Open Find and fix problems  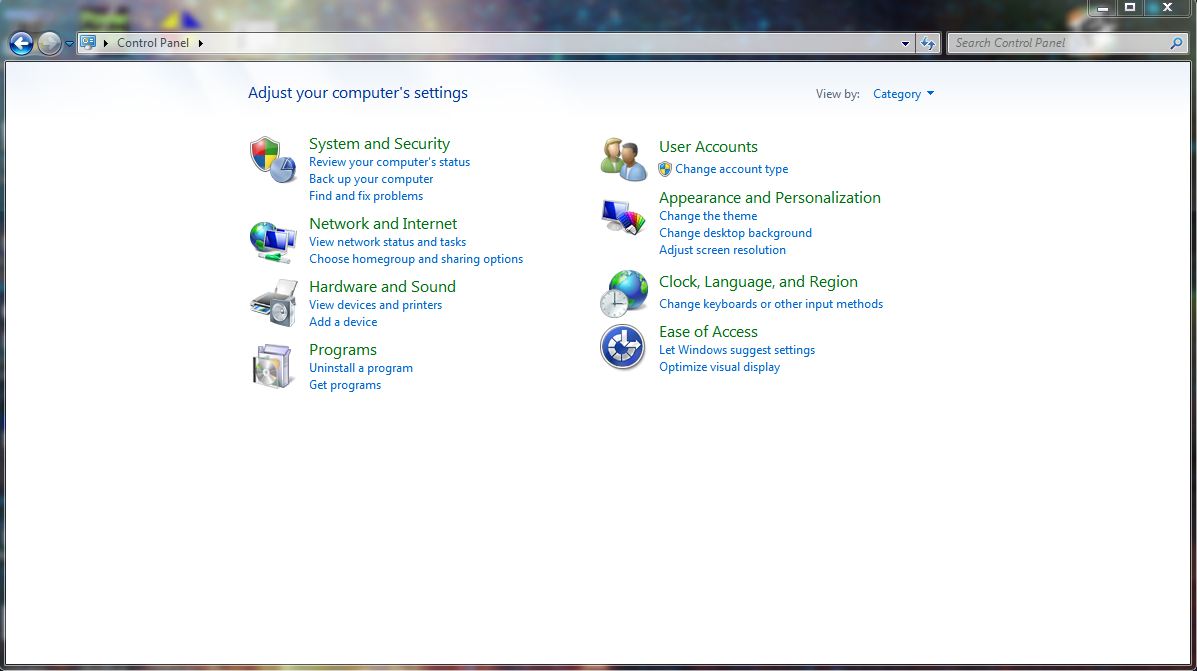pos(366,195)
